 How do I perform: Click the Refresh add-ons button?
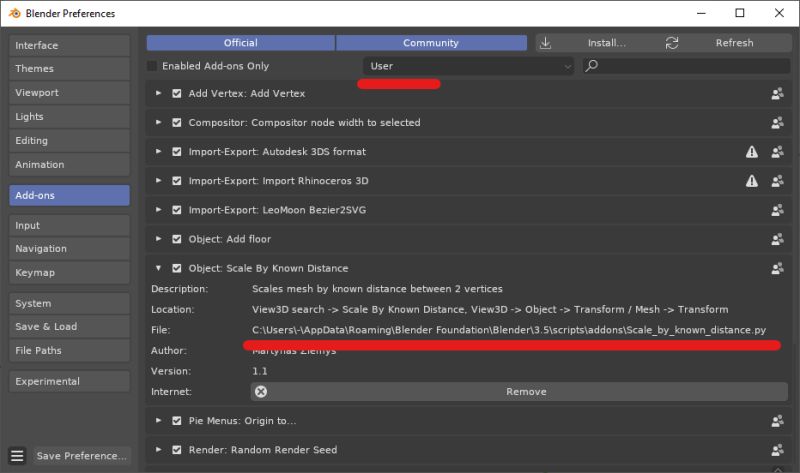coord(725,43)
